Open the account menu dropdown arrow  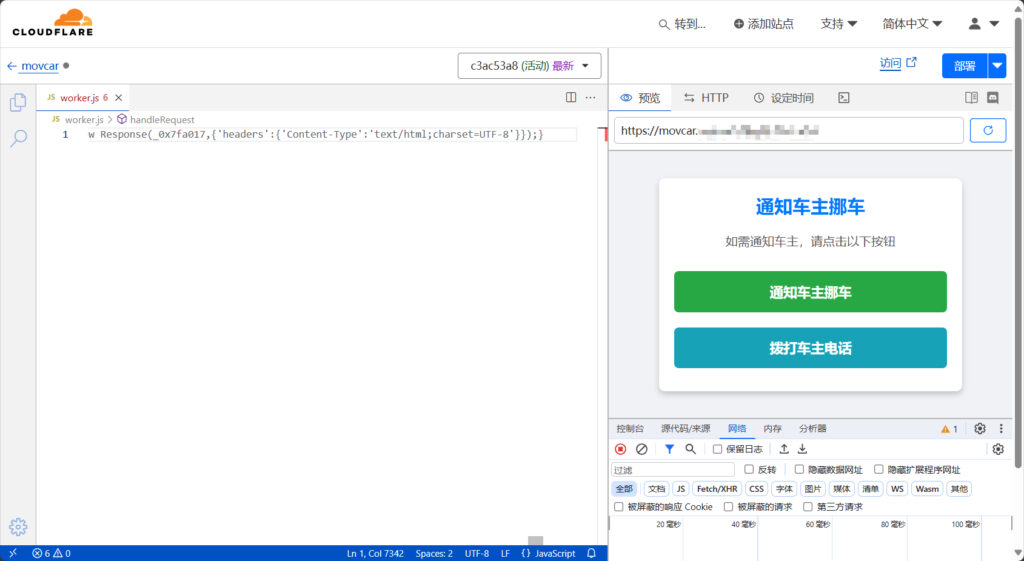[x=995, y=24]
